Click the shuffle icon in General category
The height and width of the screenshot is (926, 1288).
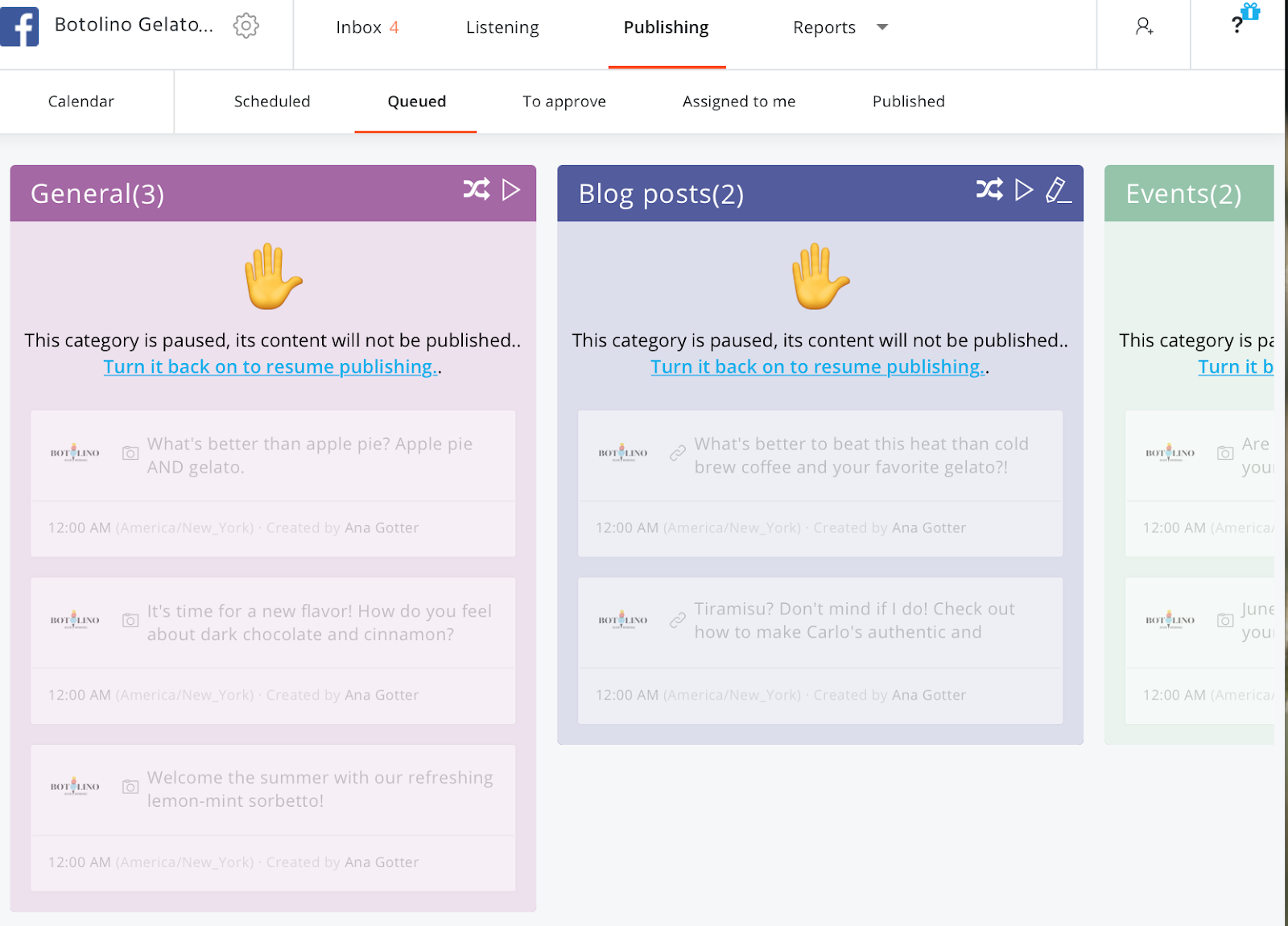coord(476,190)
